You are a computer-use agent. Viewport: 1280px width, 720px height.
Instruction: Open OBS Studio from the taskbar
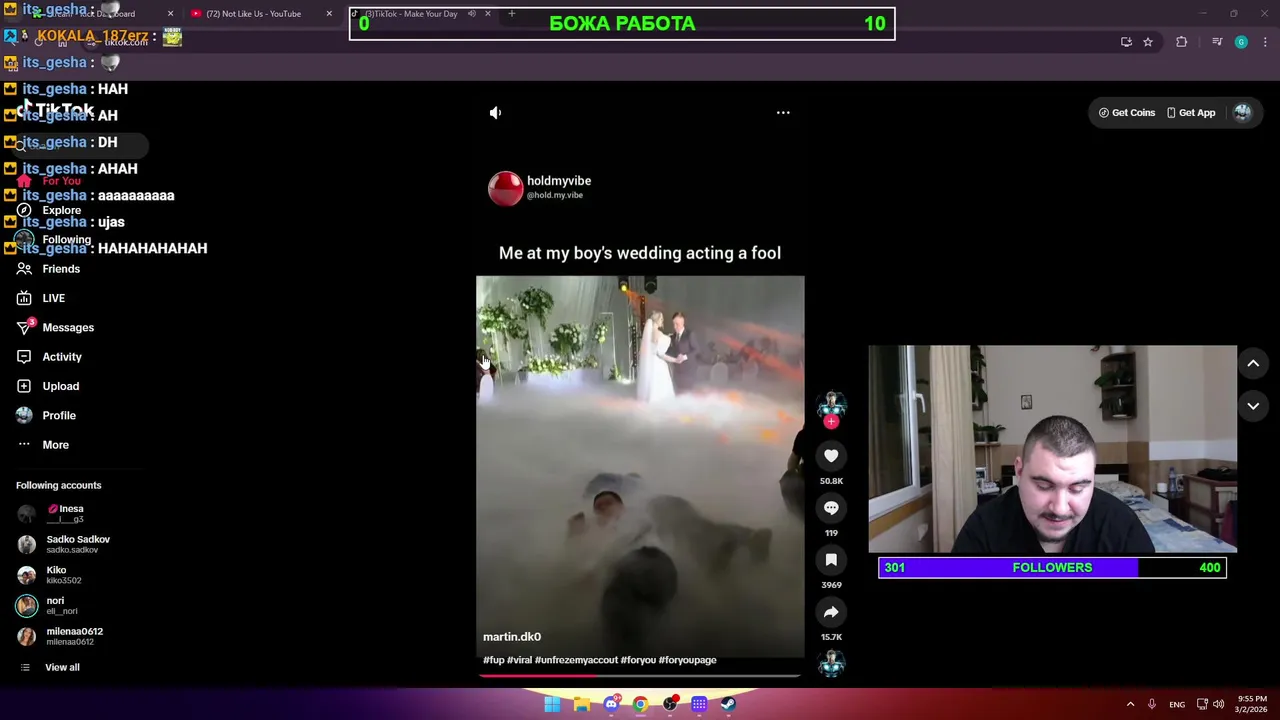point(670,704)
